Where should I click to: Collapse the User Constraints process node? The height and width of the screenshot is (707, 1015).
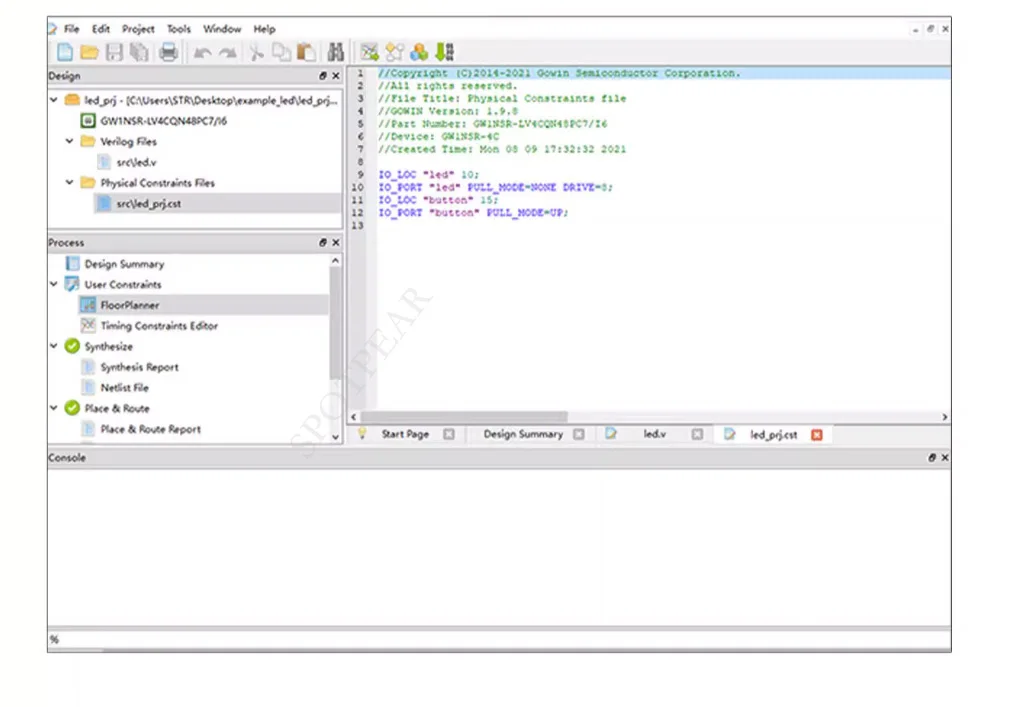tap(54, 284)
